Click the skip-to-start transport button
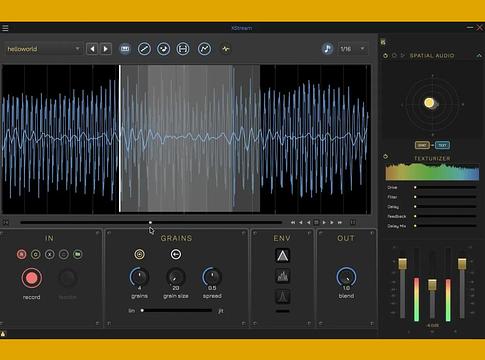 coord(293,222)
